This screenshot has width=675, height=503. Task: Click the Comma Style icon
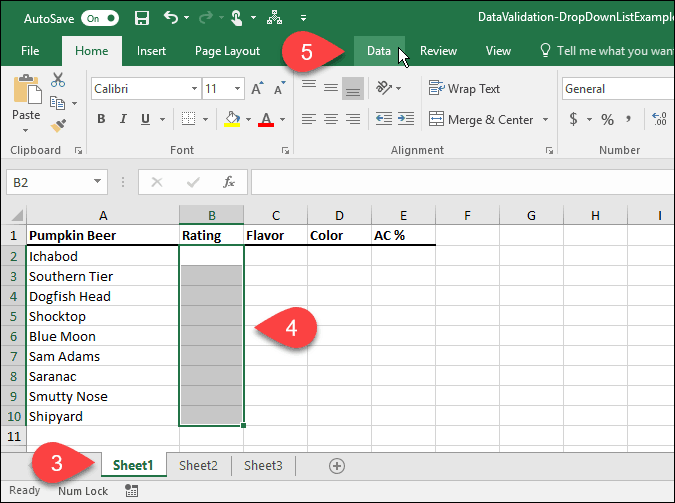coord(629,119)
